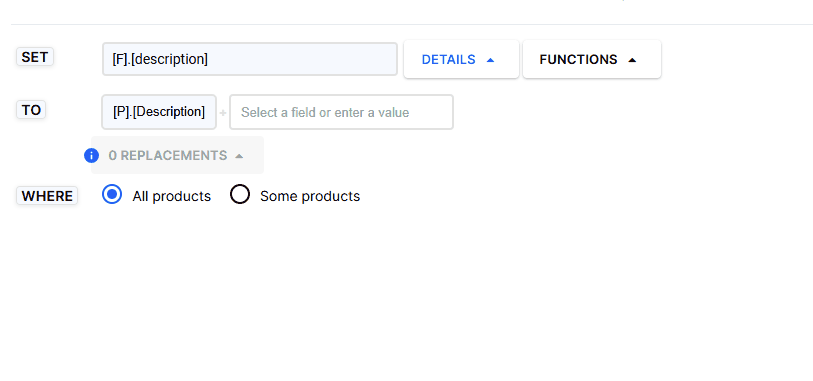813x381 pixels.
Task: Focus the 'Select a field or enter a value' box
Action: tap(342, 112)
